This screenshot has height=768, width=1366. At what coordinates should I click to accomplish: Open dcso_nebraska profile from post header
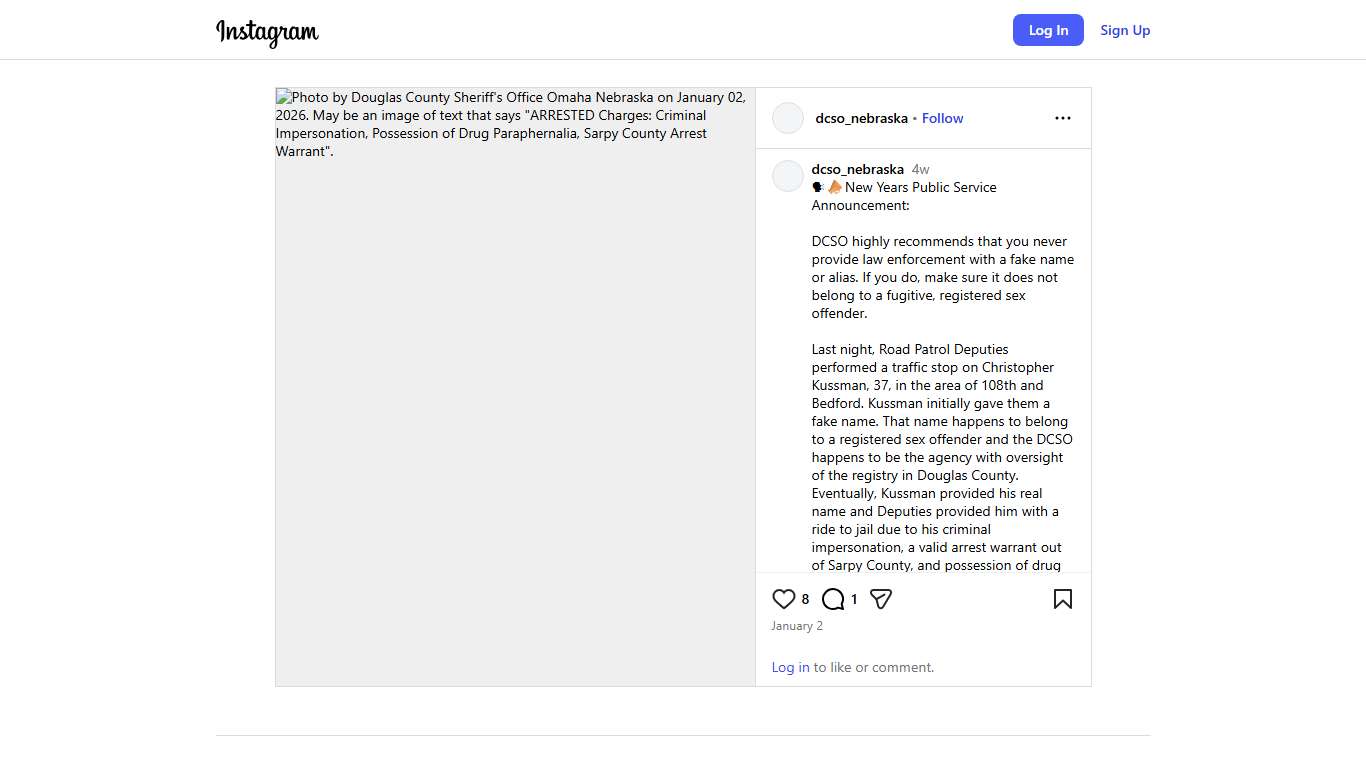point(861,118)
